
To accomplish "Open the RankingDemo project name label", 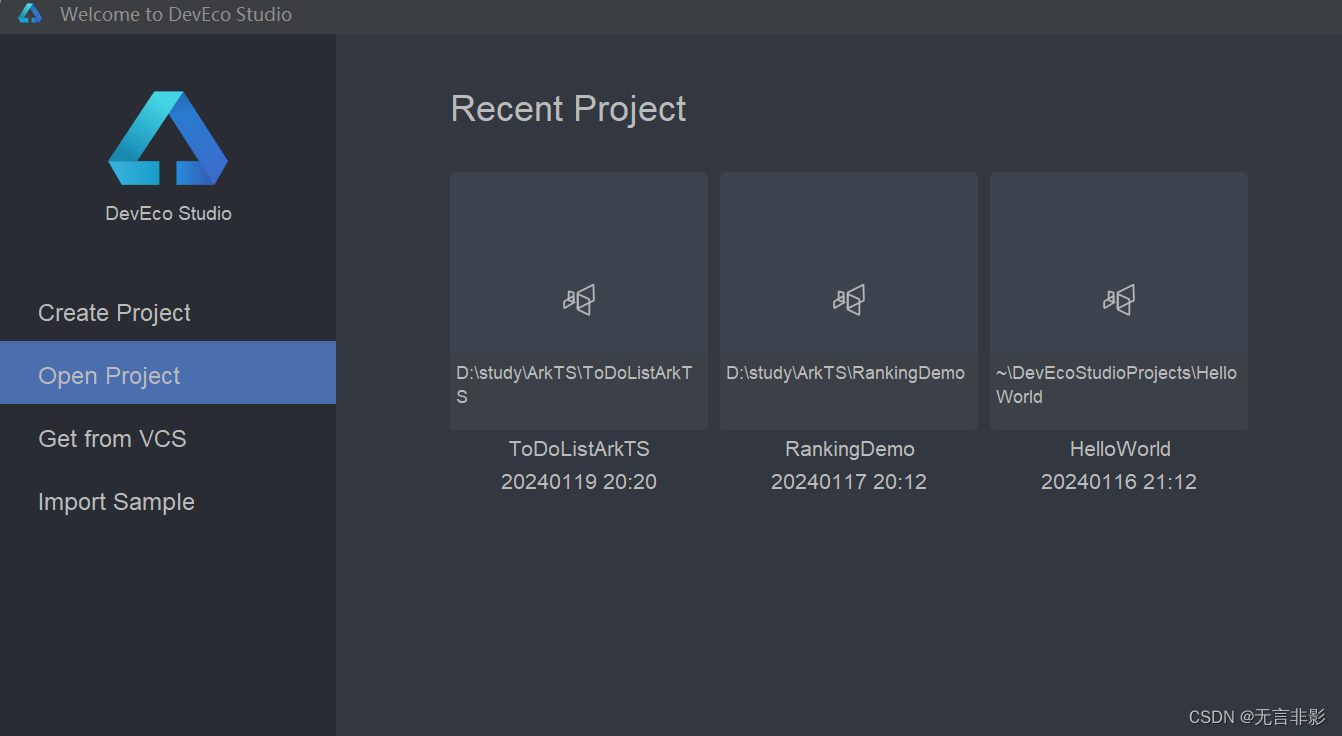I will click(850, 449).
